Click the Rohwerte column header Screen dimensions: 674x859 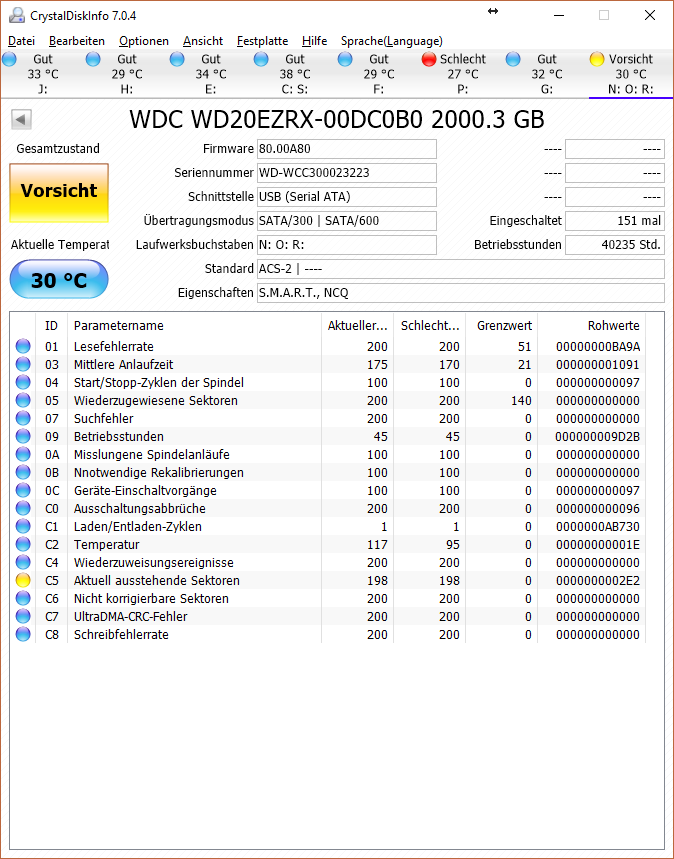pos(592,325)
